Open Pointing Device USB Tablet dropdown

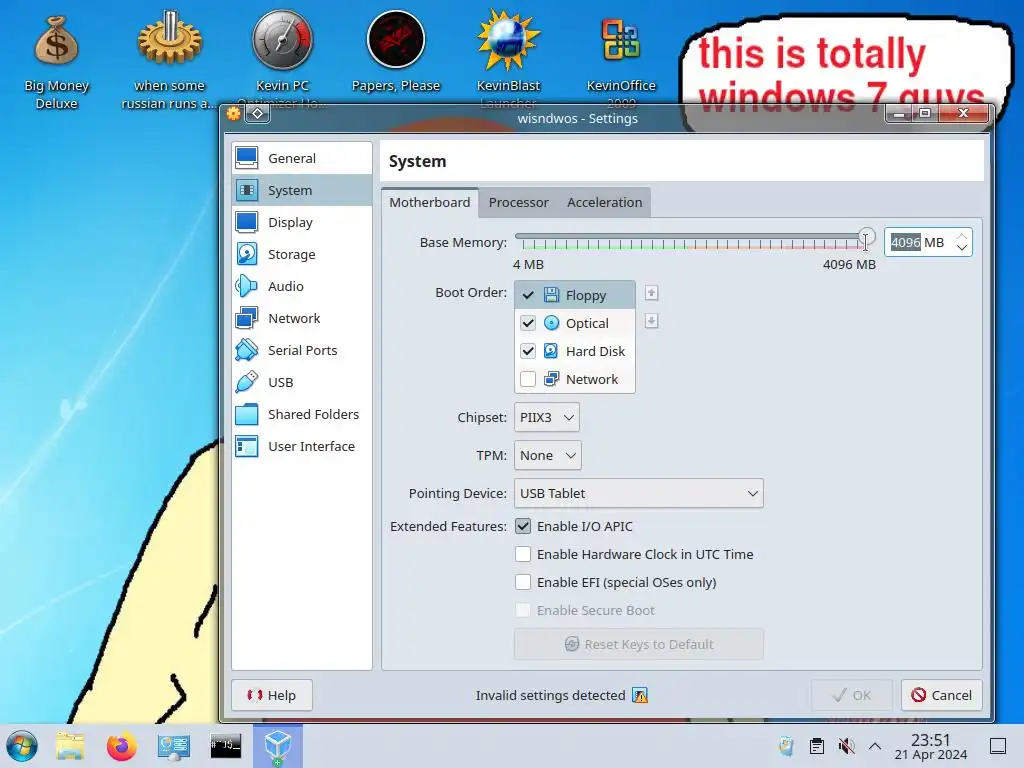[639, 494]
